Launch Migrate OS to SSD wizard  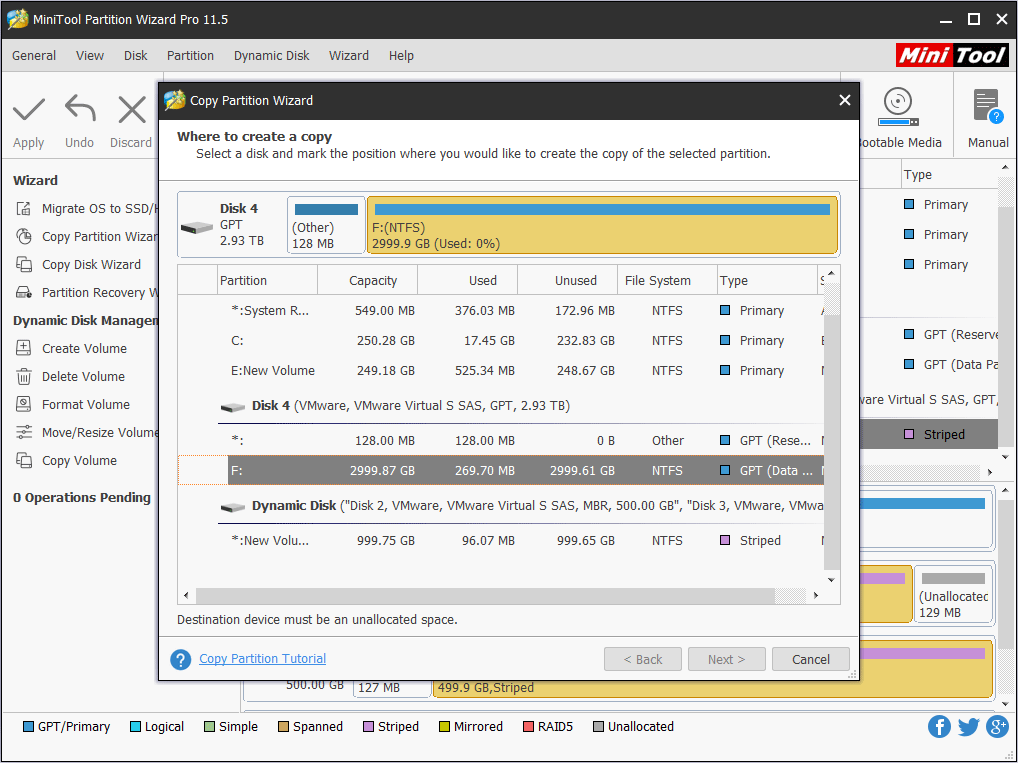(x=86, y=208)
